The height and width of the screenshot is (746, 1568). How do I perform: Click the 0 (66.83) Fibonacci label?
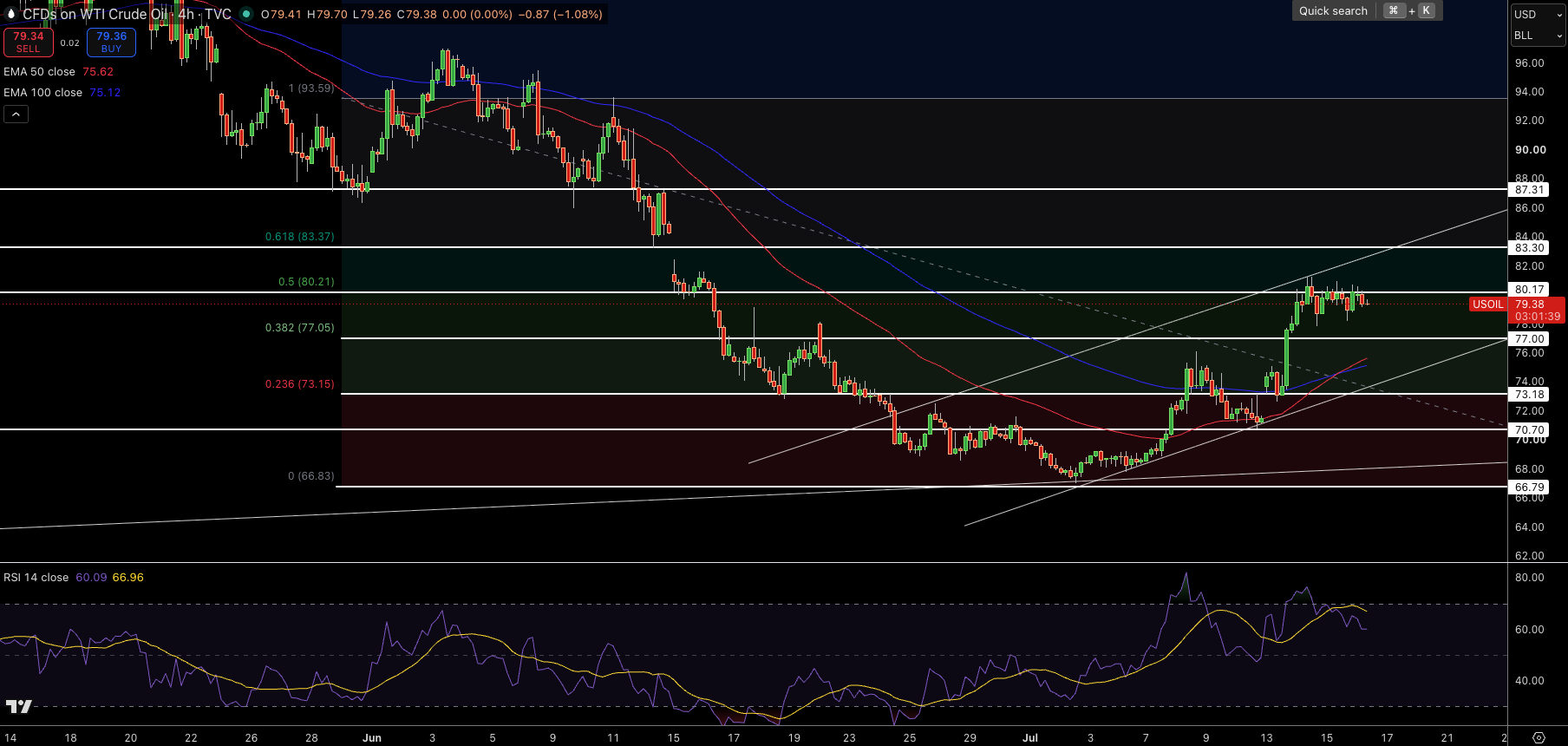pyautogui.click(x=311, y=476)
